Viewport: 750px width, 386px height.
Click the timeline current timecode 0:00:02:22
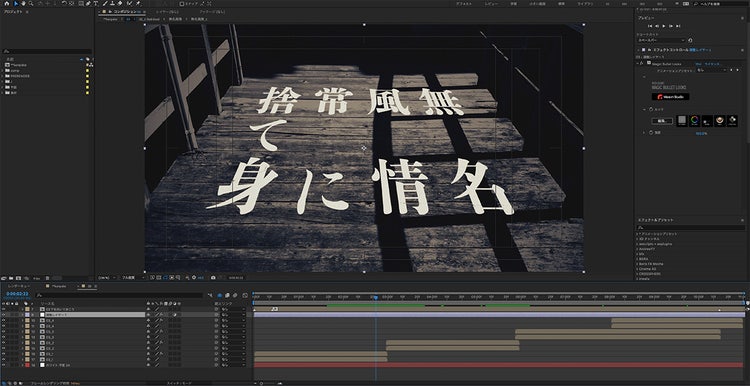point(17,294)
